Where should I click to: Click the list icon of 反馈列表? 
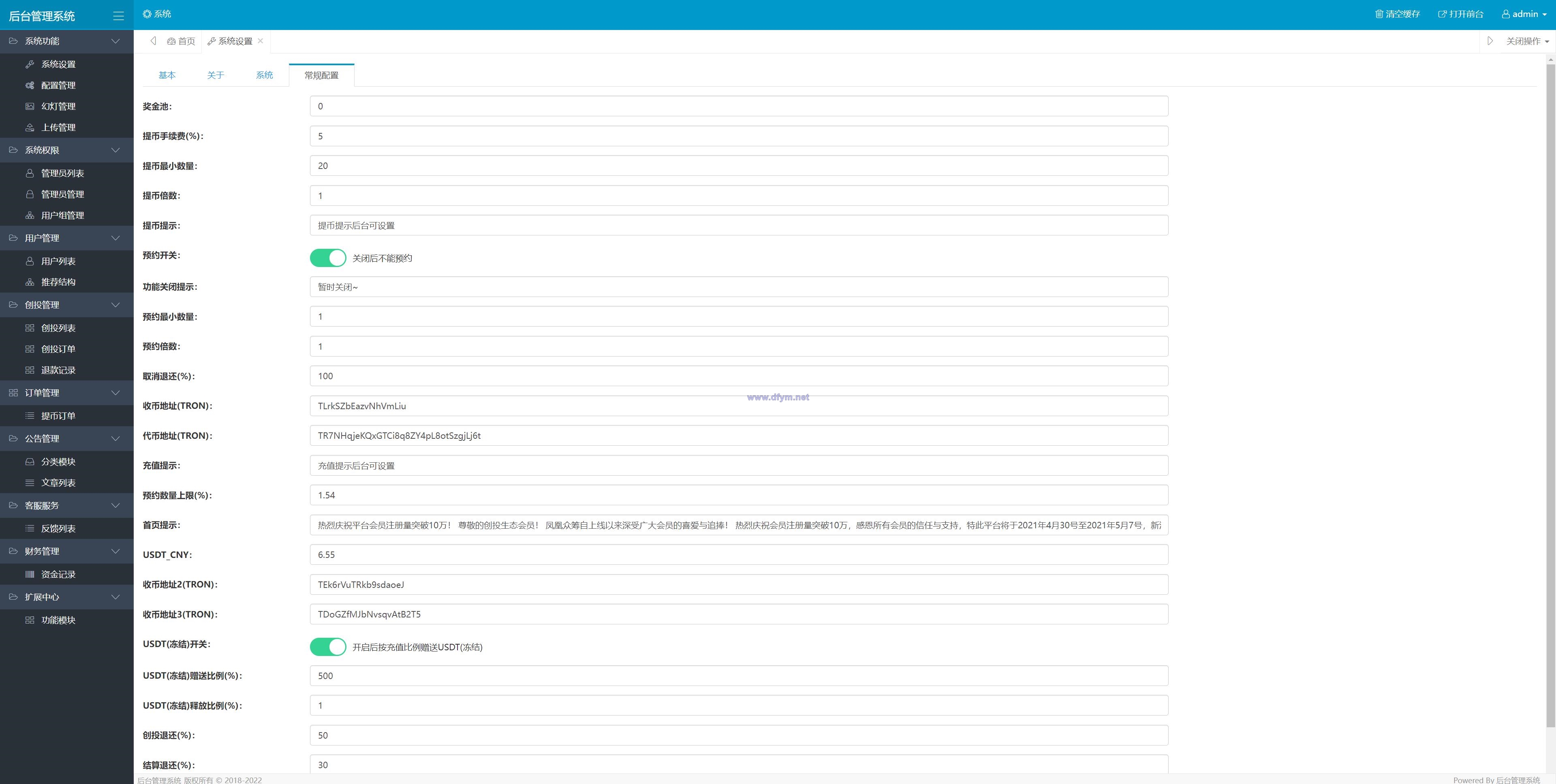click(x=30, y=528)
